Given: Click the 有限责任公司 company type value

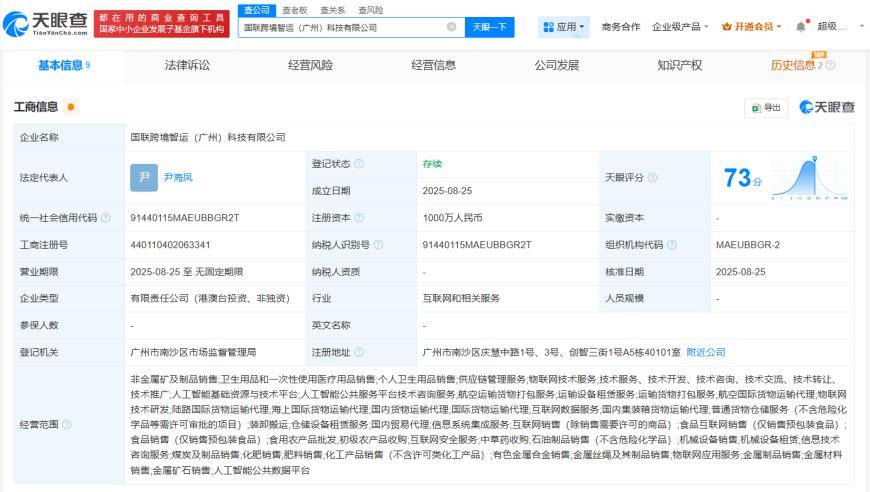Looking at the screenshot, I should coord(210,298).
